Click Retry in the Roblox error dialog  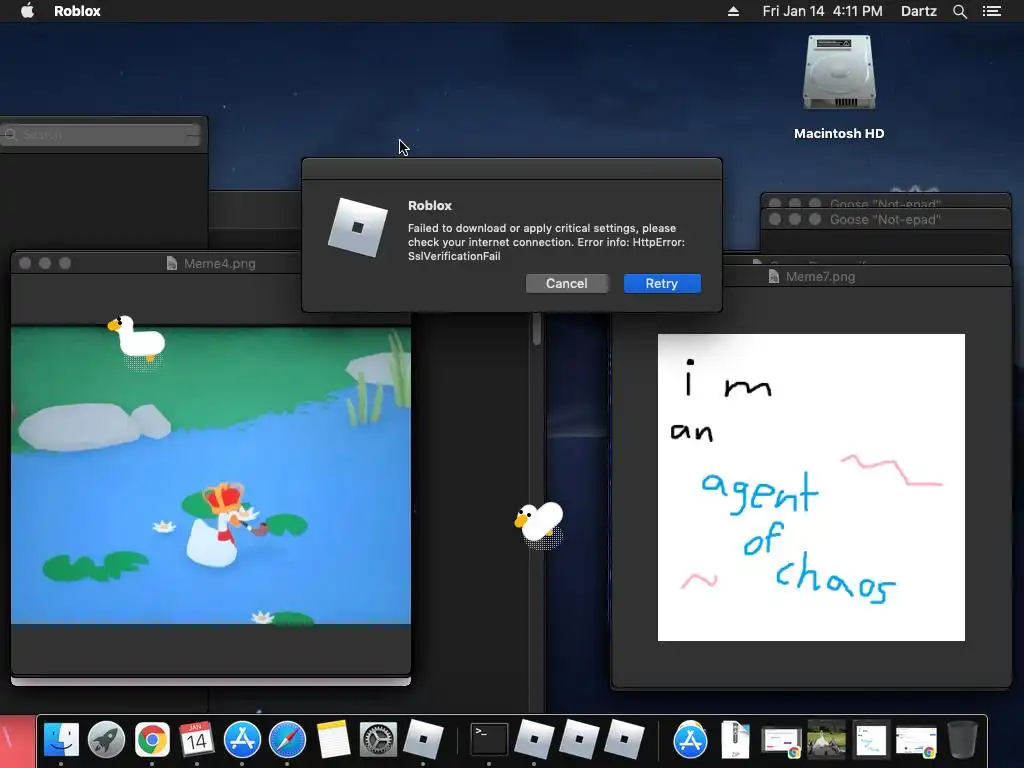(x=662, y=283)
